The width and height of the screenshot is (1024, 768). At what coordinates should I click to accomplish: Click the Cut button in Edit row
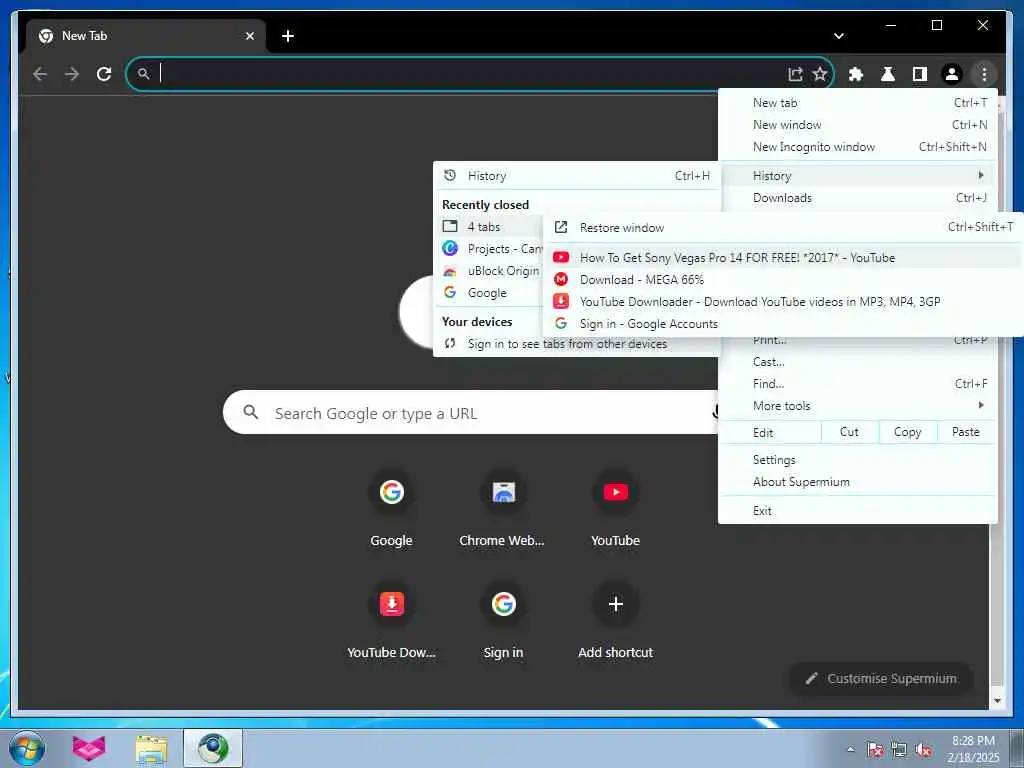pos(849,432)
